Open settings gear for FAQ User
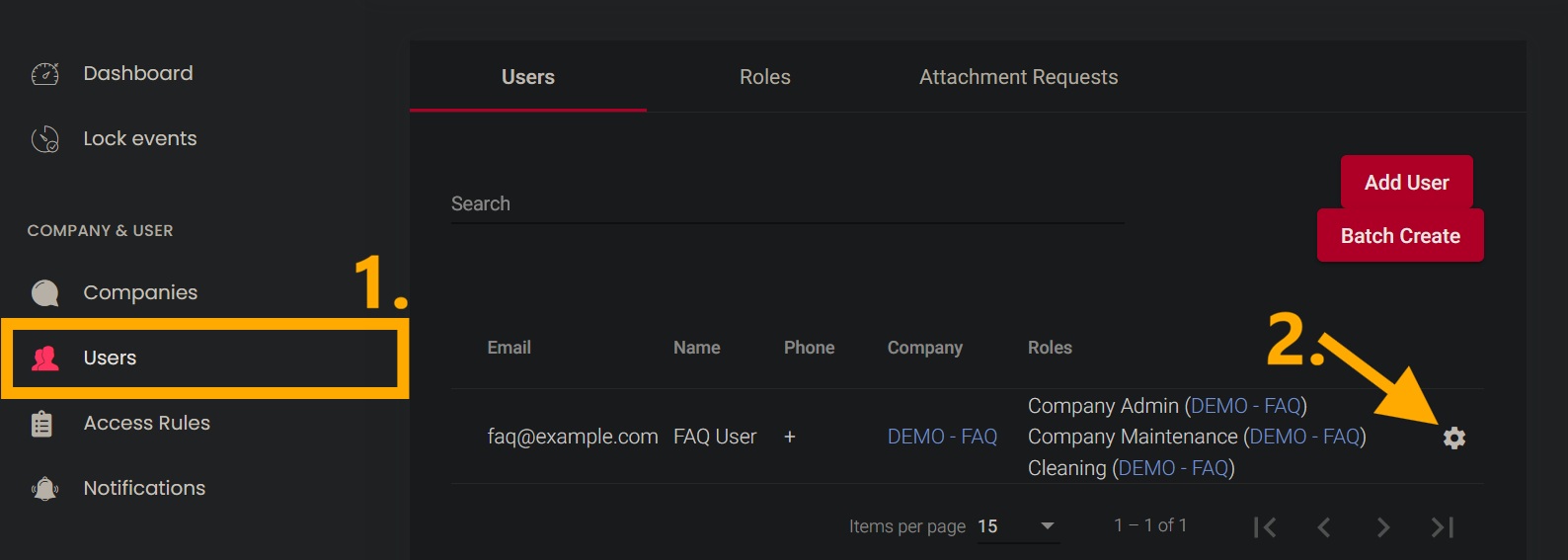Viewport: 1568px width, 560px height. coord(1453,438)
